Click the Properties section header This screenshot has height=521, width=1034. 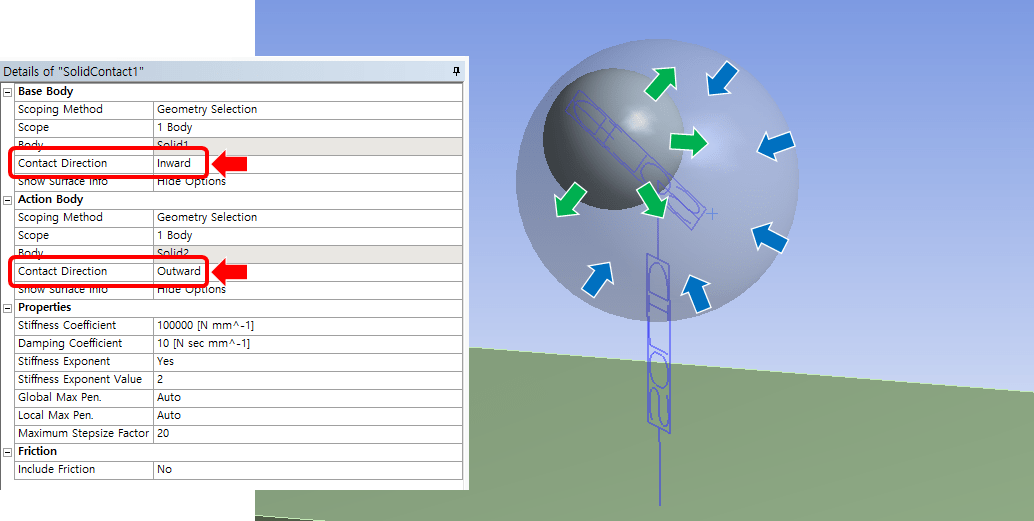click(44, 308)
